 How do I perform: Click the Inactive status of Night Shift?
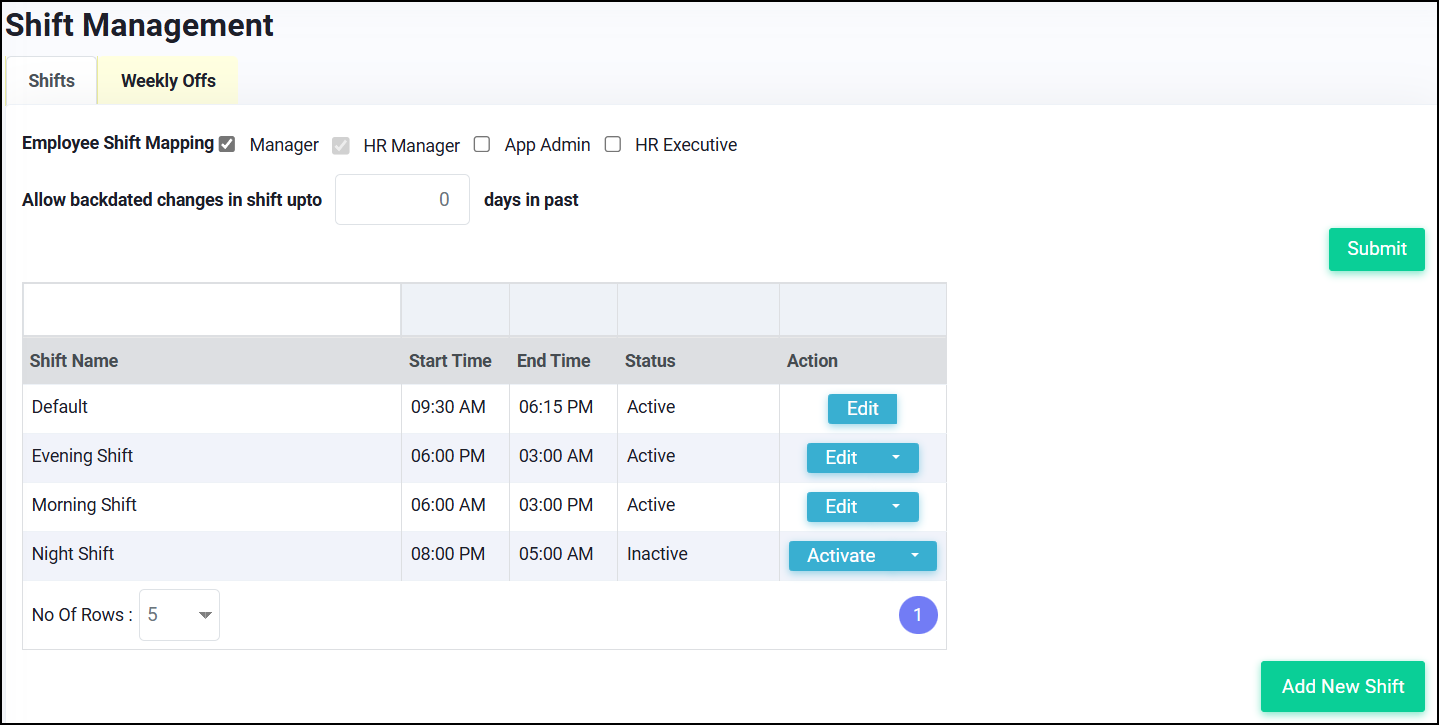[x=657, y=555]
